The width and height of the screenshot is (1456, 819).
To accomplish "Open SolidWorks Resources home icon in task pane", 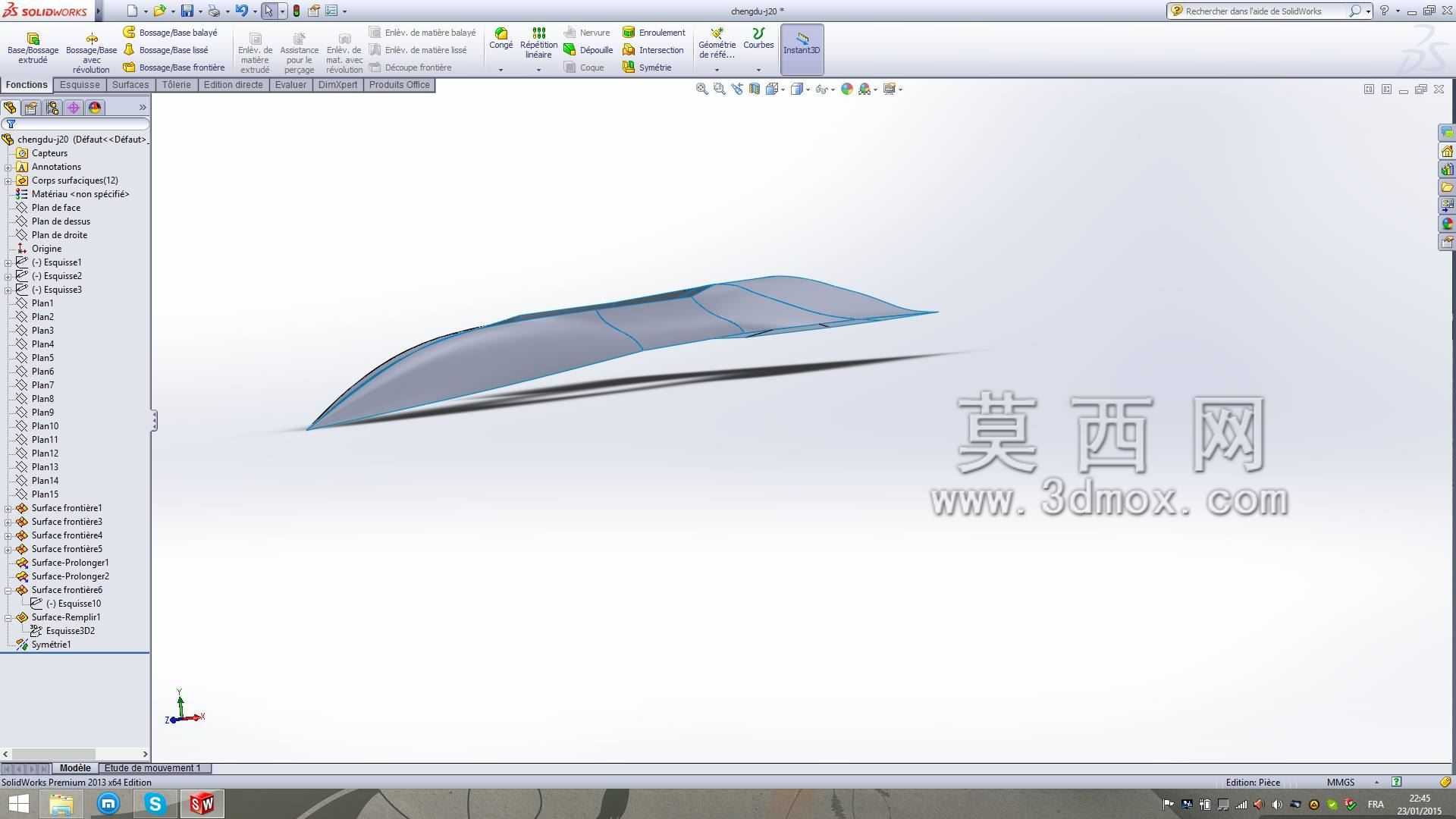I will coord(1447,151).
